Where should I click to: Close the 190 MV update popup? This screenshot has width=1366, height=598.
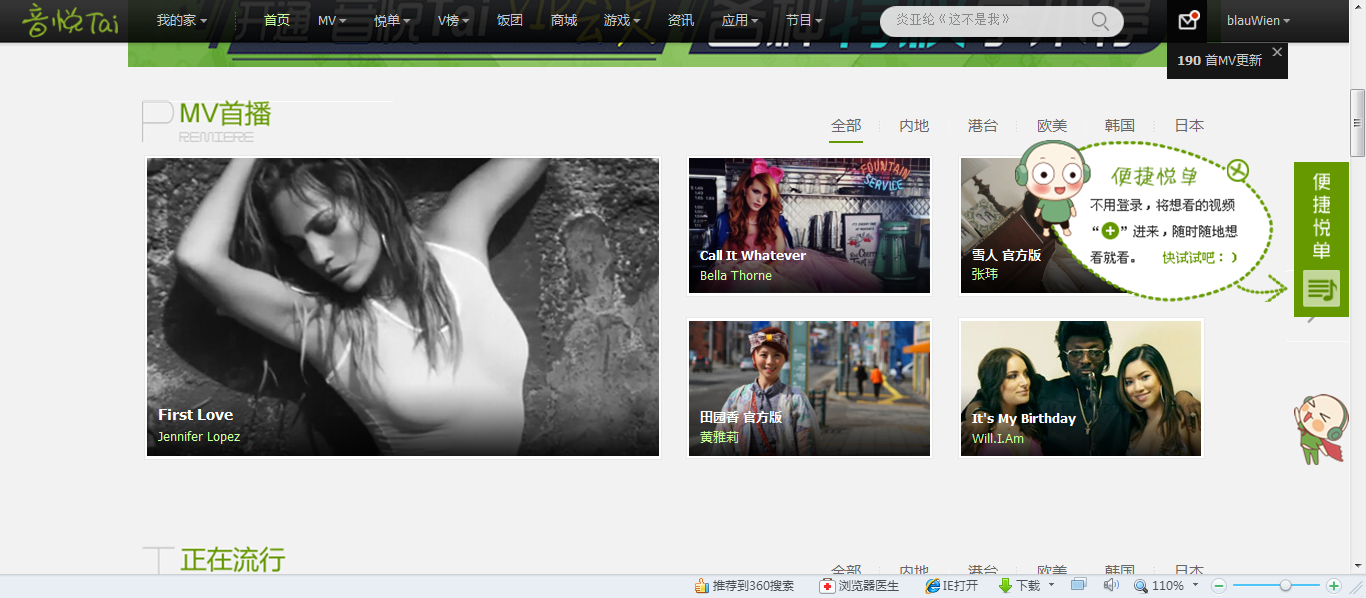[1277, 52]
